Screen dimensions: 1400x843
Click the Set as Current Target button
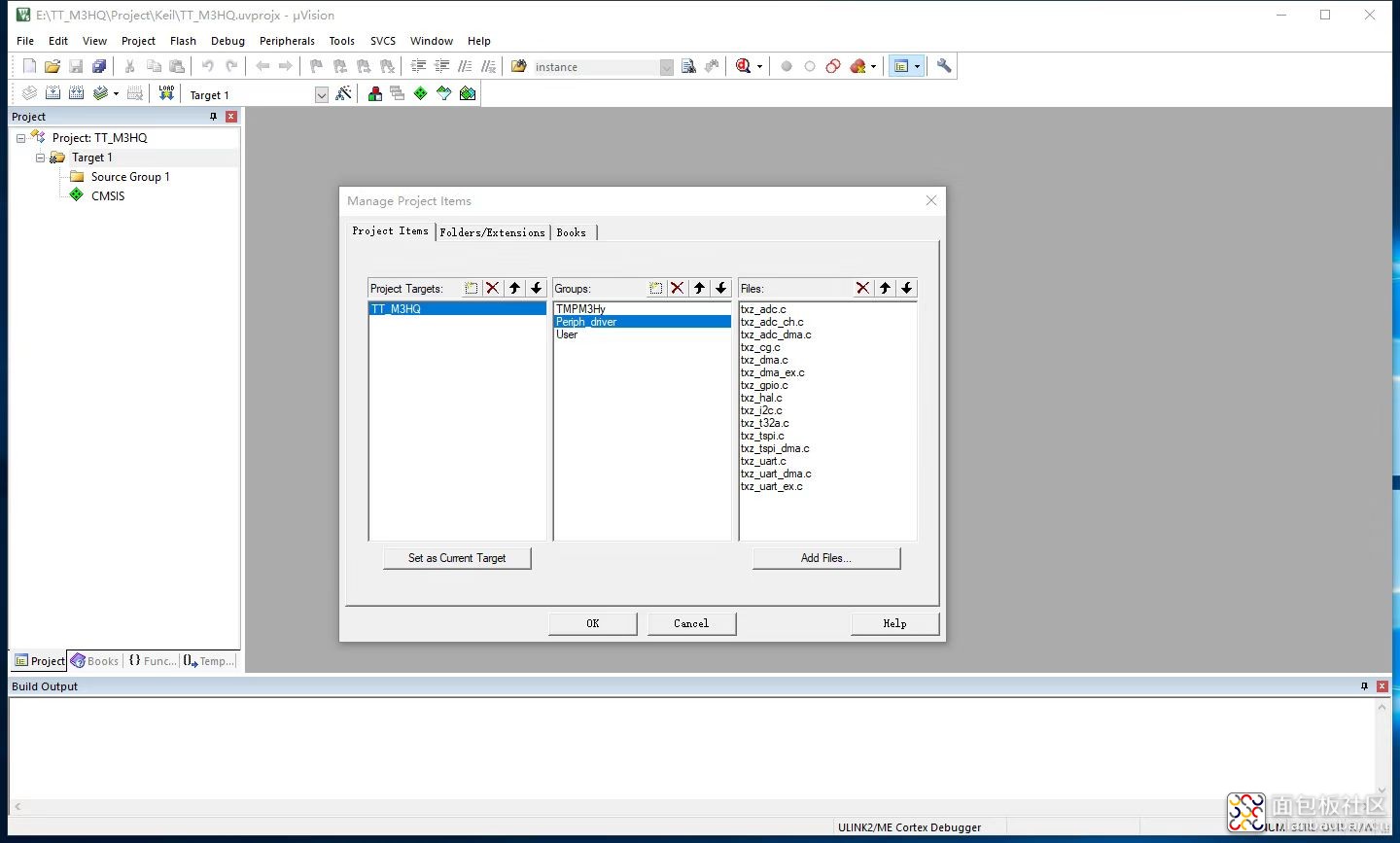(x=457, y=558)
